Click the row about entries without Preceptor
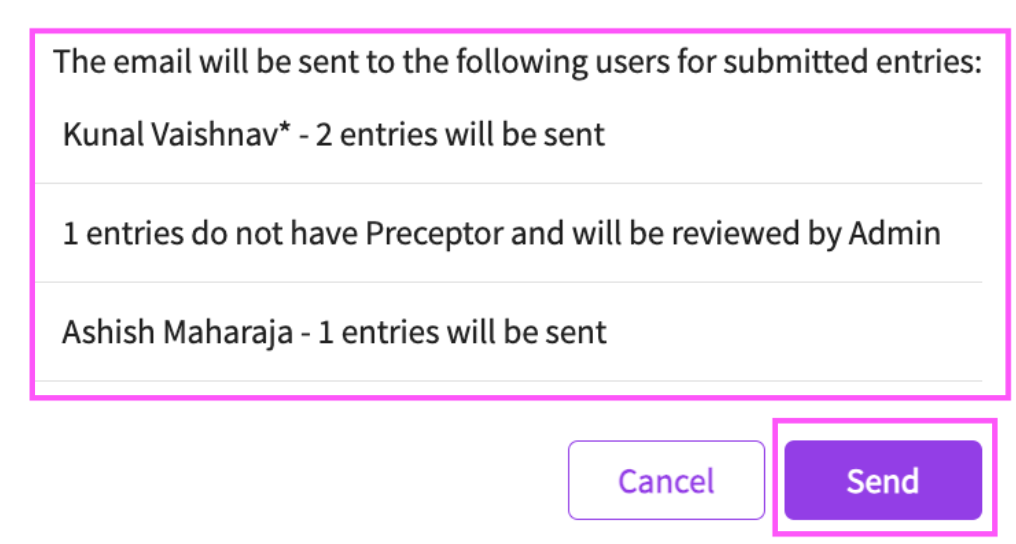Viewport: 1016px width, 544px height. click(509, 233)
